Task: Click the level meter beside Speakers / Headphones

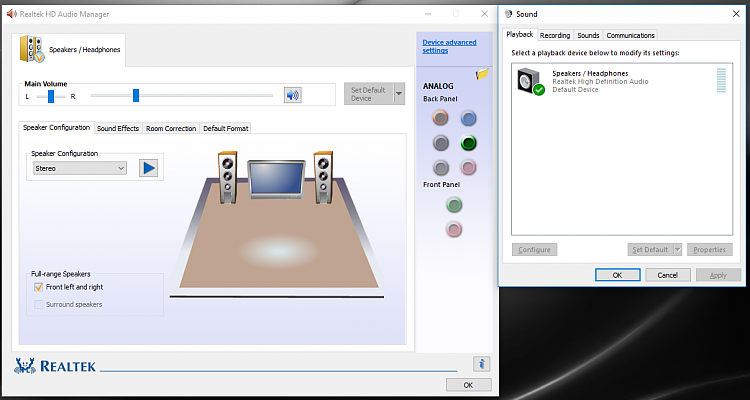Action: coord(721,80)
